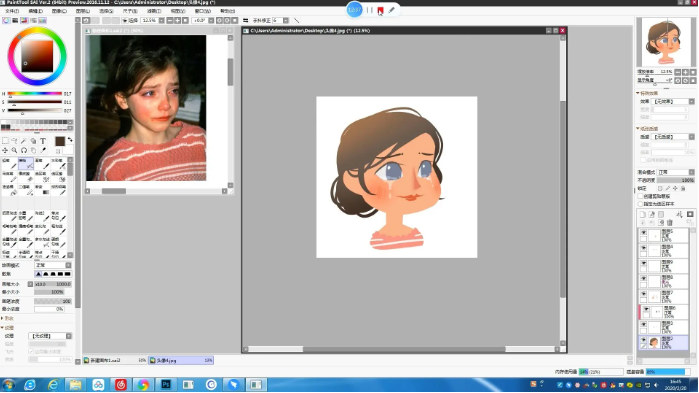Toggle the clipping group checkbox
Image resolution: width=699 pixels, height=393 pixels.
point(641,196)
